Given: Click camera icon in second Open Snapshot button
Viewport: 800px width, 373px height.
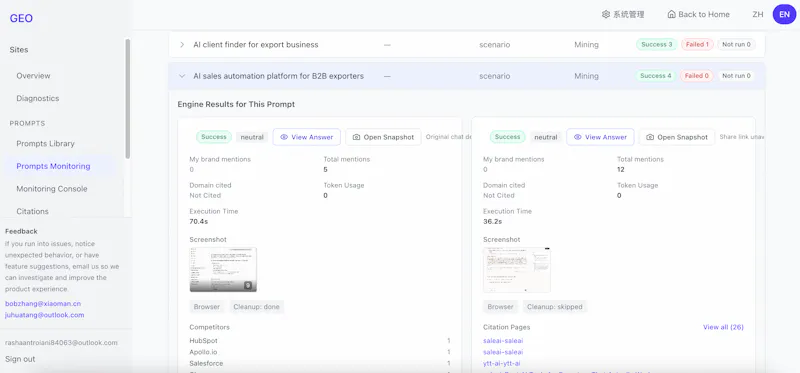Looking at the screenshot, I should (x=651, y=137).
